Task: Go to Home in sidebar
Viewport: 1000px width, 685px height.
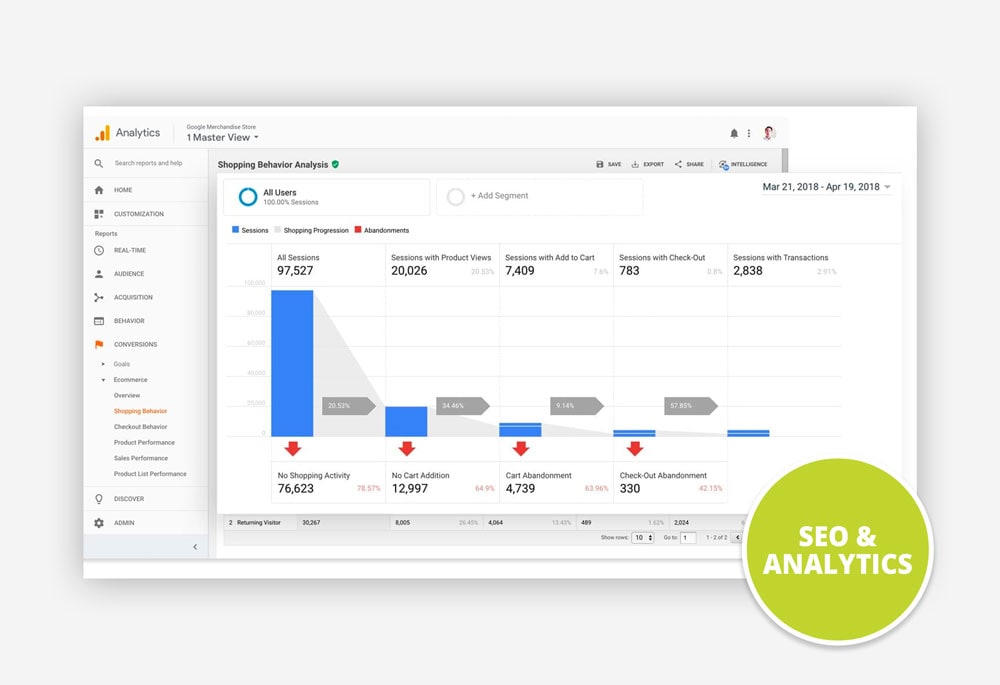Action: (x=123, y=190)
